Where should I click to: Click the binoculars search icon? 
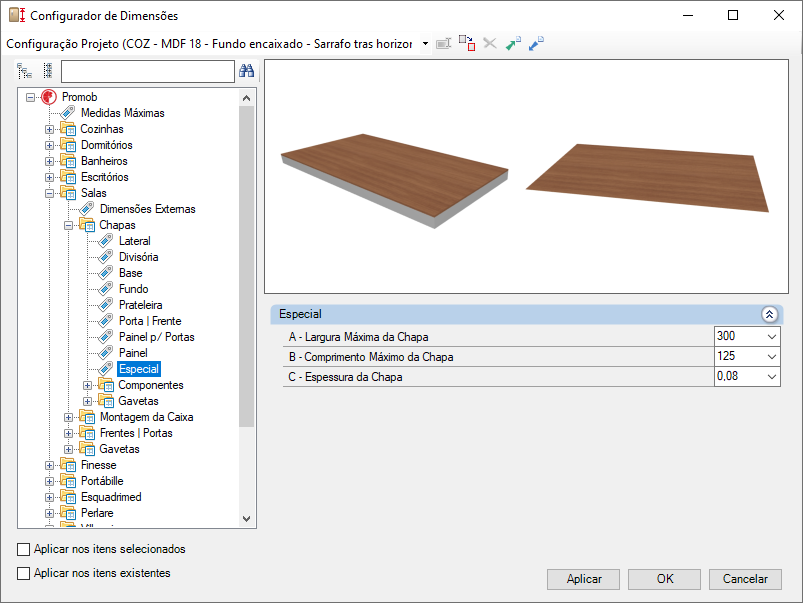click(246, 71)
